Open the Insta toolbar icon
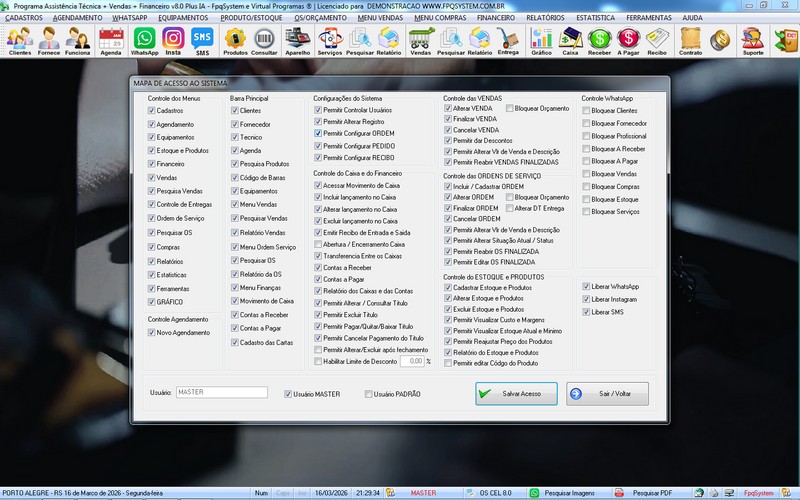Image resolution: width=800 pixels, height=500 pixels. pos(173,40)
